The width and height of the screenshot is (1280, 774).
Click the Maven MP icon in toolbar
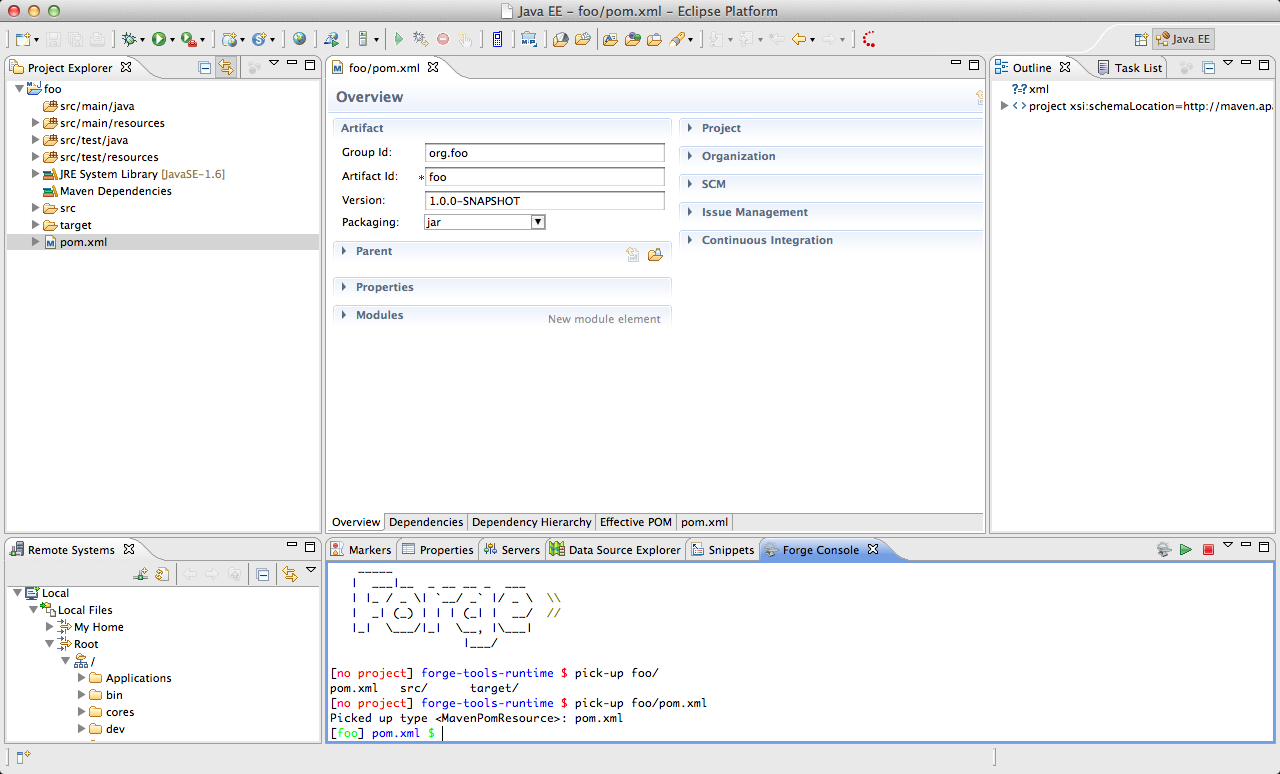click(529, 39)
